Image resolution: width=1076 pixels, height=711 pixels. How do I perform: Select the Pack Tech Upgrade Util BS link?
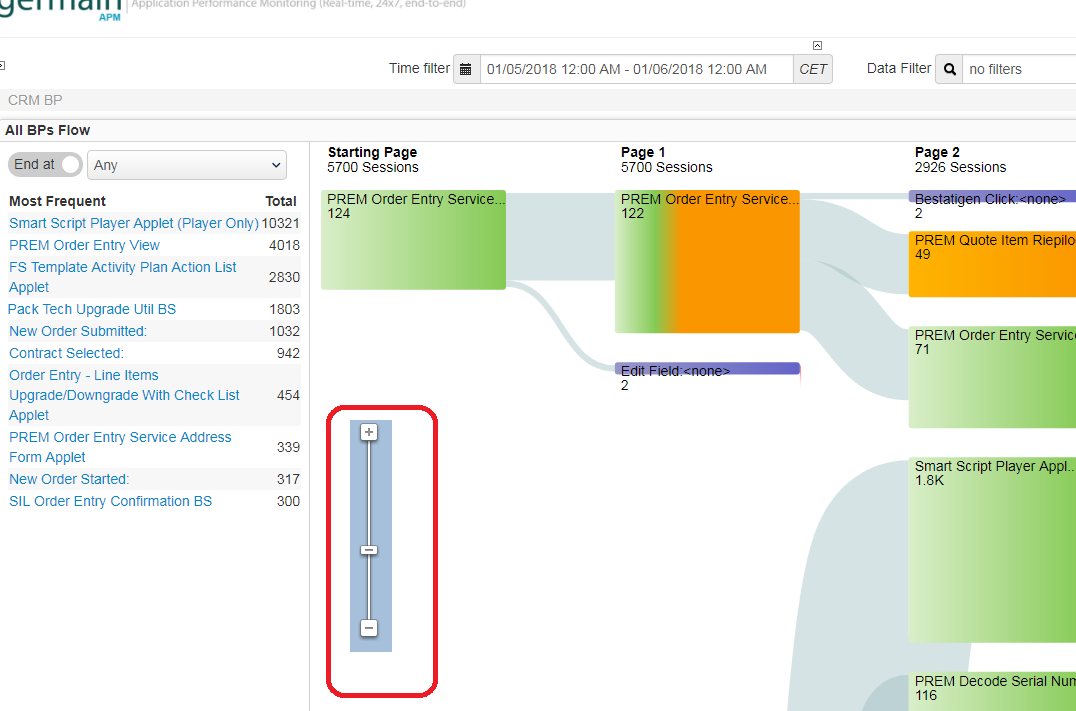click(x=92, y=309)
